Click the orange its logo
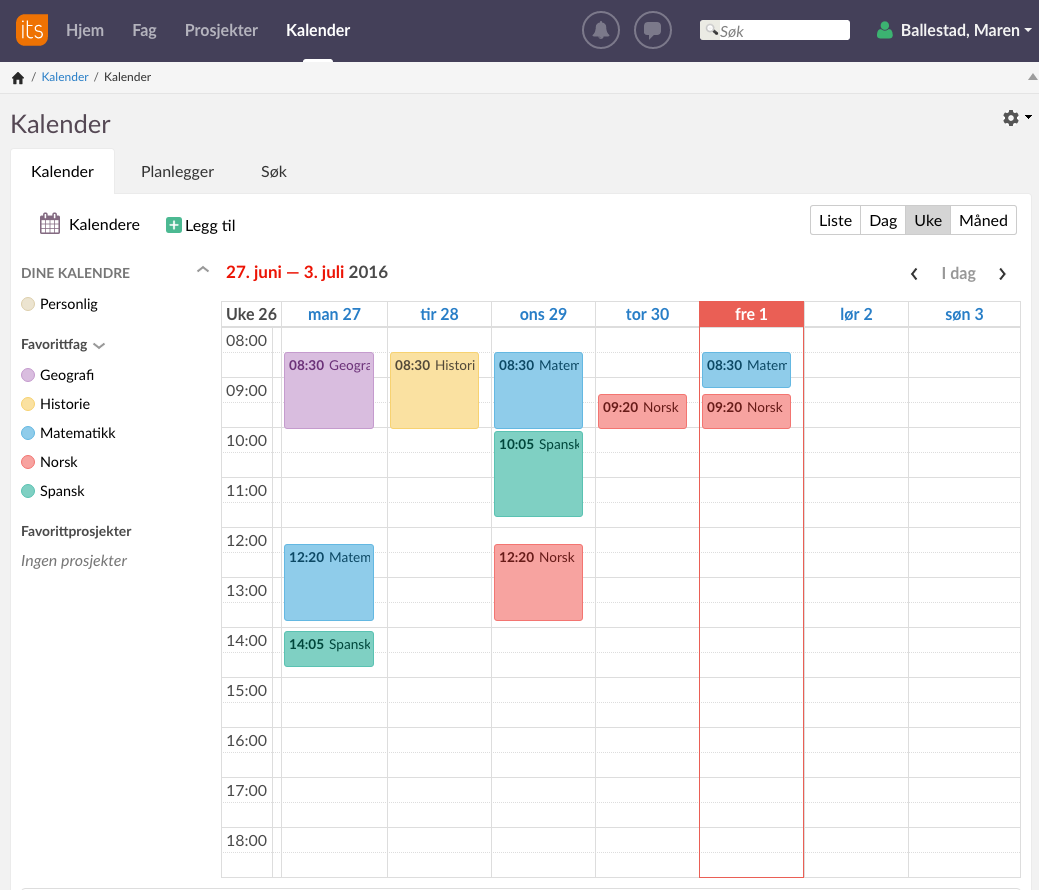The height and width of the screenshot is (890, 1039). [32, 30]
